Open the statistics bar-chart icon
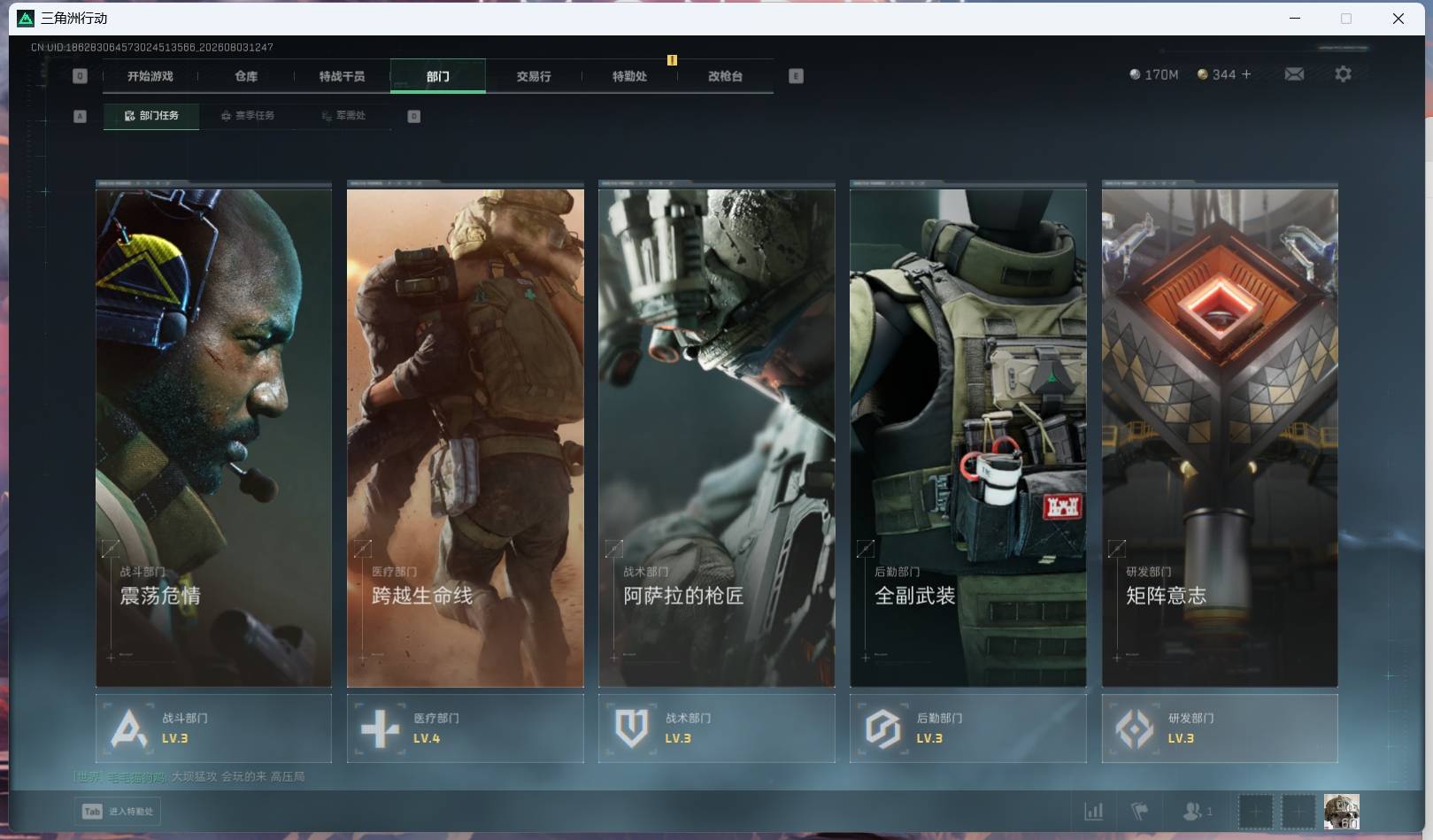This screenshot has height=840, width=1433. [x=1094, y=811]
